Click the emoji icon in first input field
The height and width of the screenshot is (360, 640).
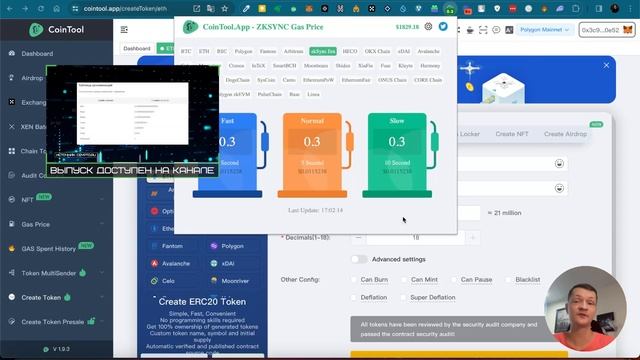(x=559, y=163)
